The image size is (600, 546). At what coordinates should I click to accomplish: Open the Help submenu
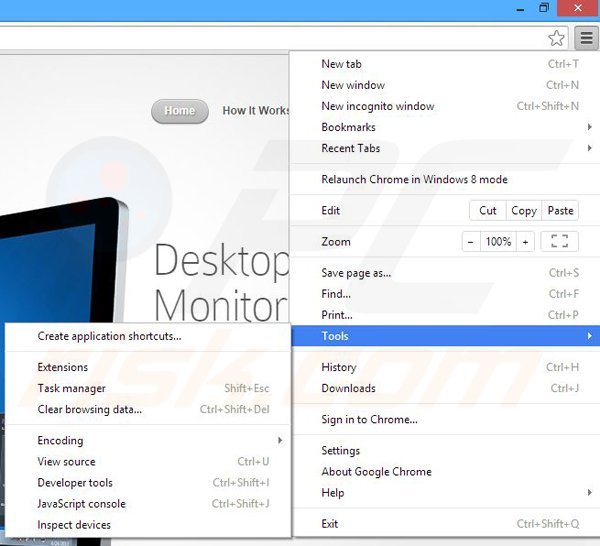333,492
